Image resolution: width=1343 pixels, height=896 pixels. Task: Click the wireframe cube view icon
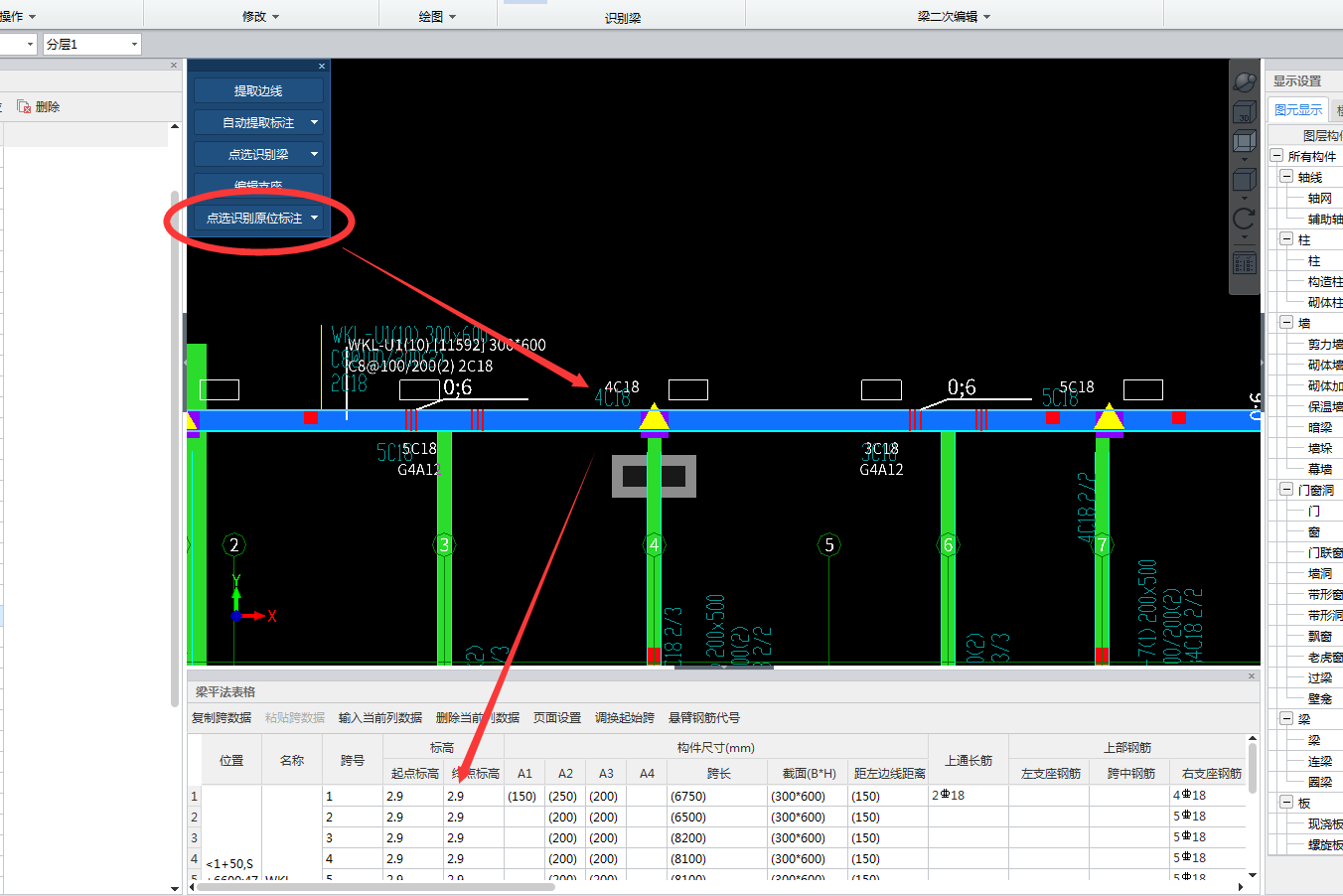1244,142
